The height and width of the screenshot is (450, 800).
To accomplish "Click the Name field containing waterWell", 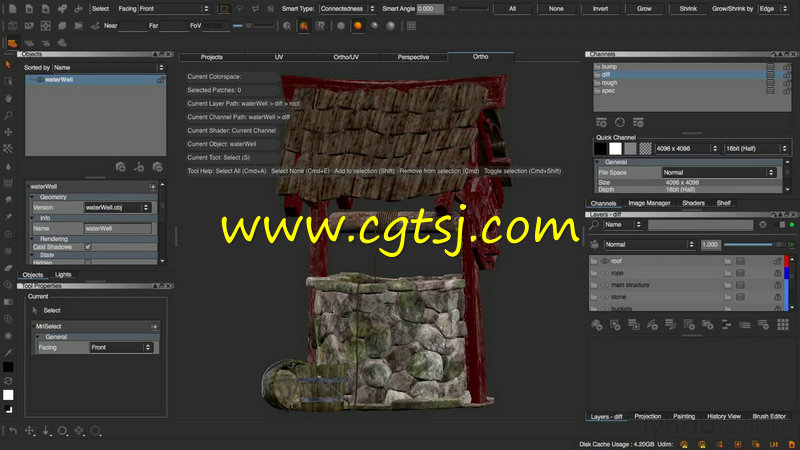I will 118,229.
